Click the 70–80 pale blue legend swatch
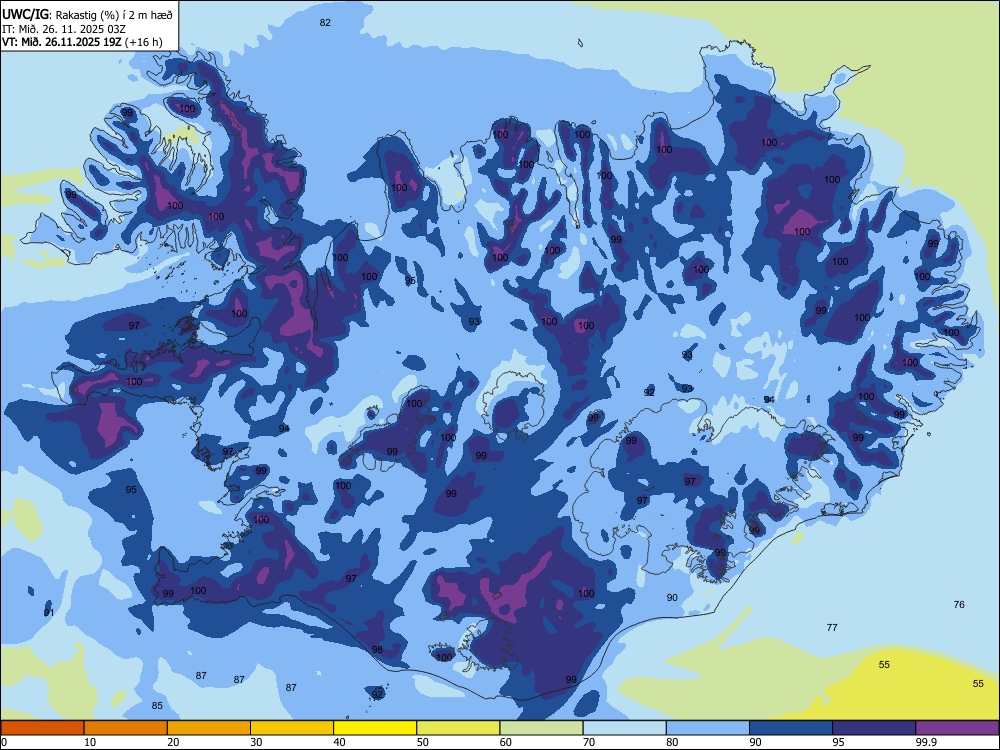Image resolution: width=1000 pixels, height=750 pixels. tap(624, 728)
